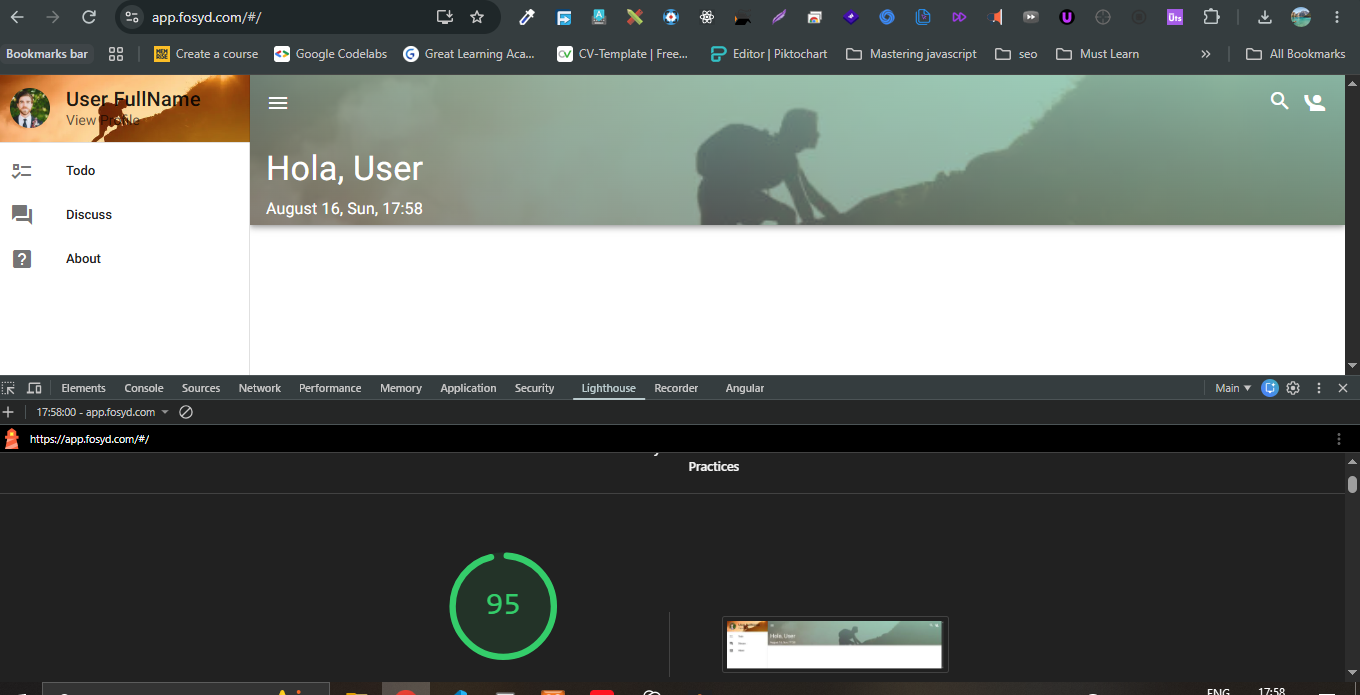Open the Chrome extensions puzzle icon
The width and height of the screenshot is (1360, 695).
[x=1211, y=17]
